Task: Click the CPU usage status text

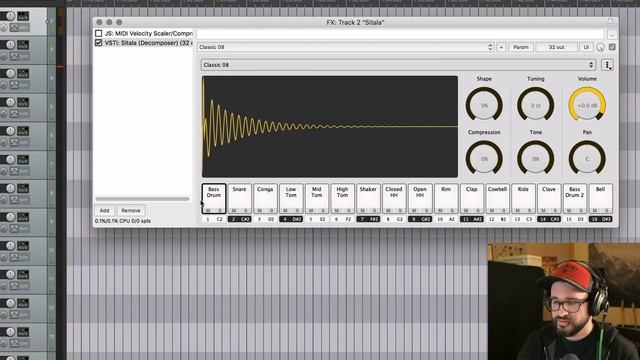Action: pyautogui.click(x=123, y=221)
